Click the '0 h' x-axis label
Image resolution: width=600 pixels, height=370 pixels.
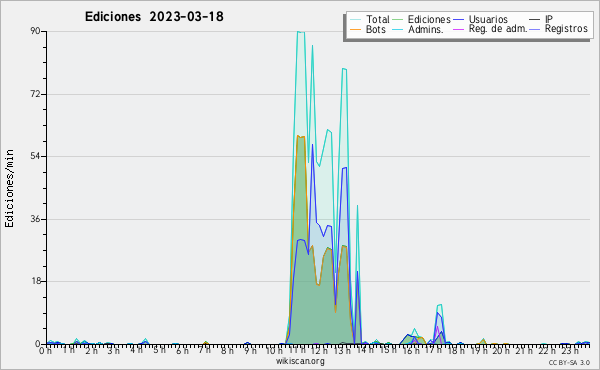pyautogui.click(x=46, y=350)
